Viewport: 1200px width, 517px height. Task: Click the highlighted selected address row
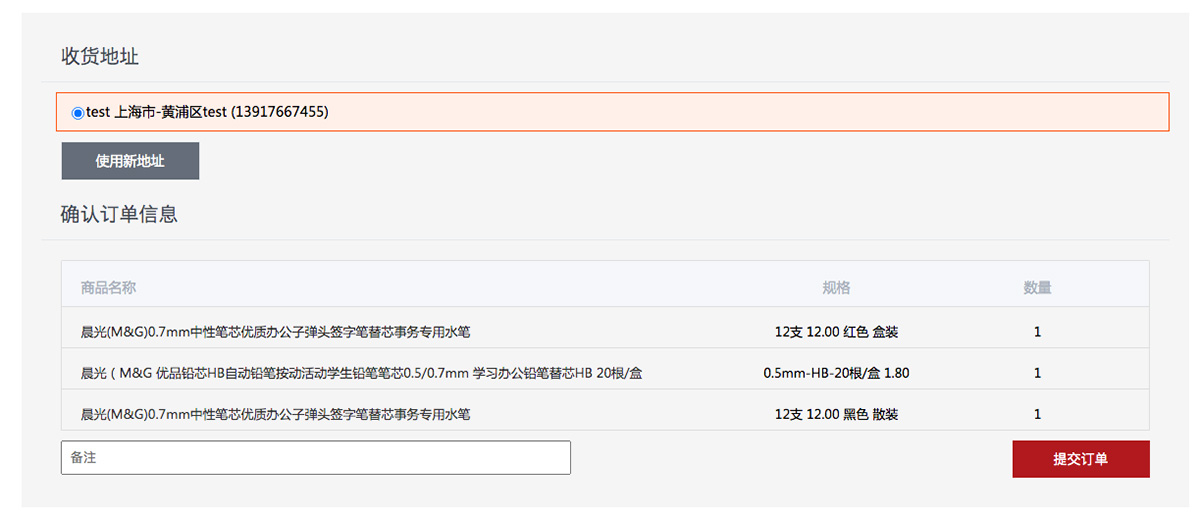tap(613, 112)
